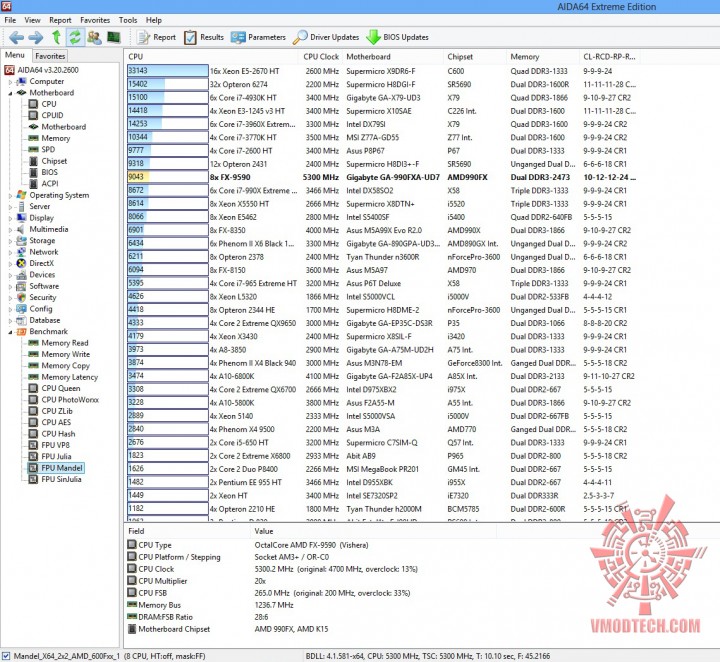Click the Config icon in tree

(x=21, y=309)
